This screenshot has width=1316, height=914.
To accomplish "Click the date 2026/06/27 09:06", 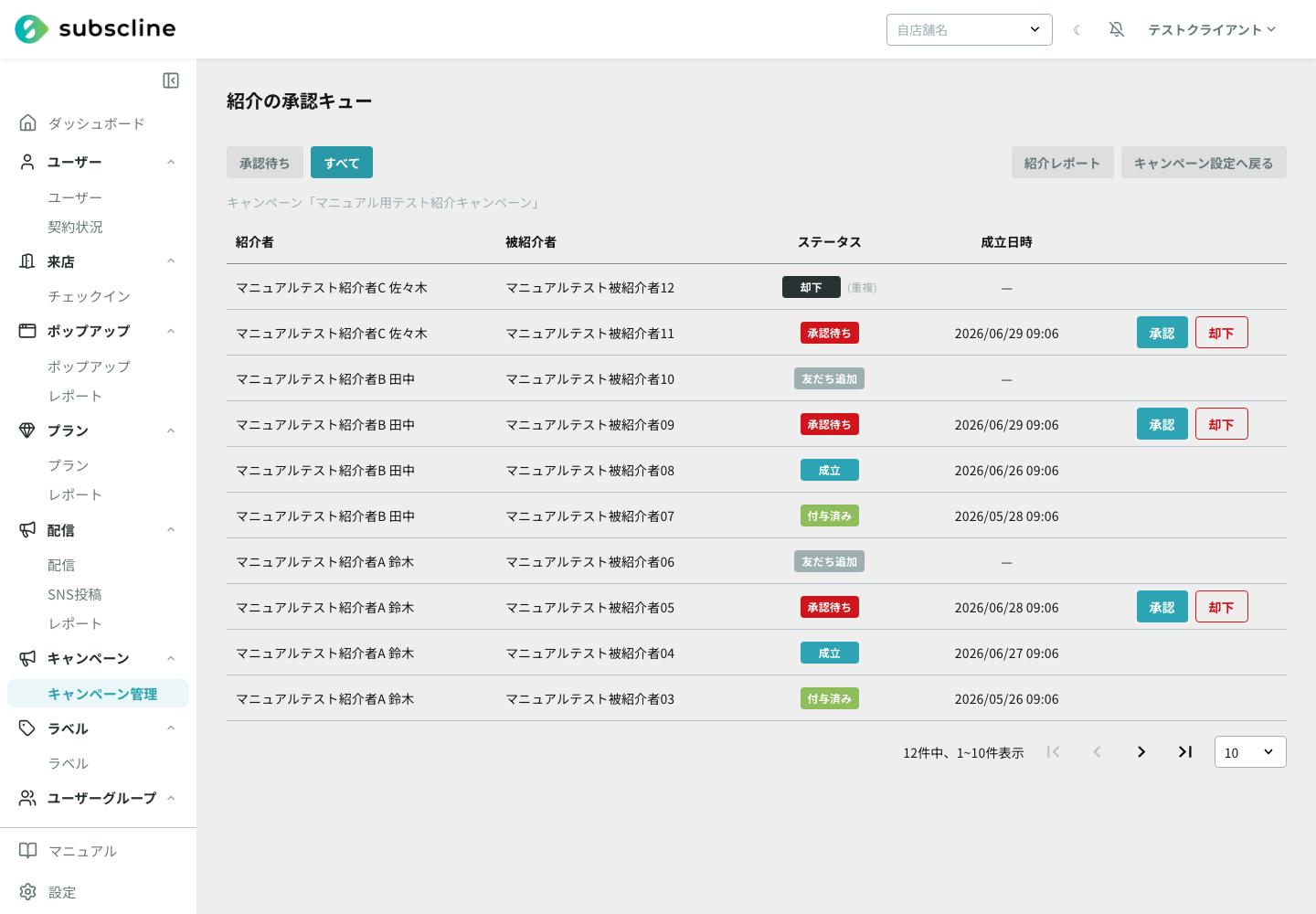I will 1007,654.
